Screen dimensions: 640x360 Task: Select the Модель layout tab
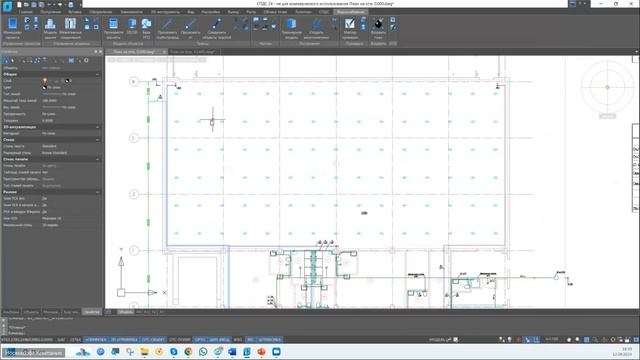click(x=126, y=312)
